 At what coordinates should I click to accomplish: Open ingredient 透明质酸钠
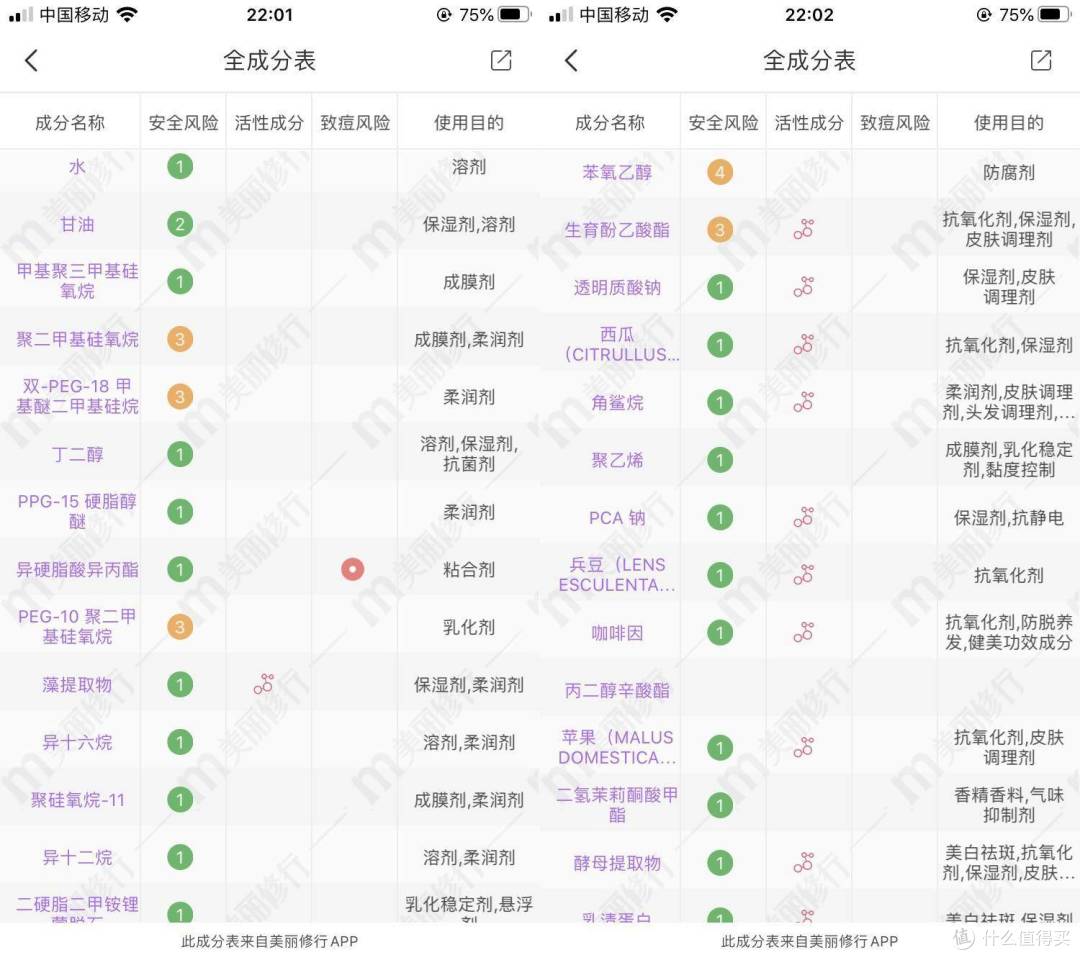pos(617,286)
